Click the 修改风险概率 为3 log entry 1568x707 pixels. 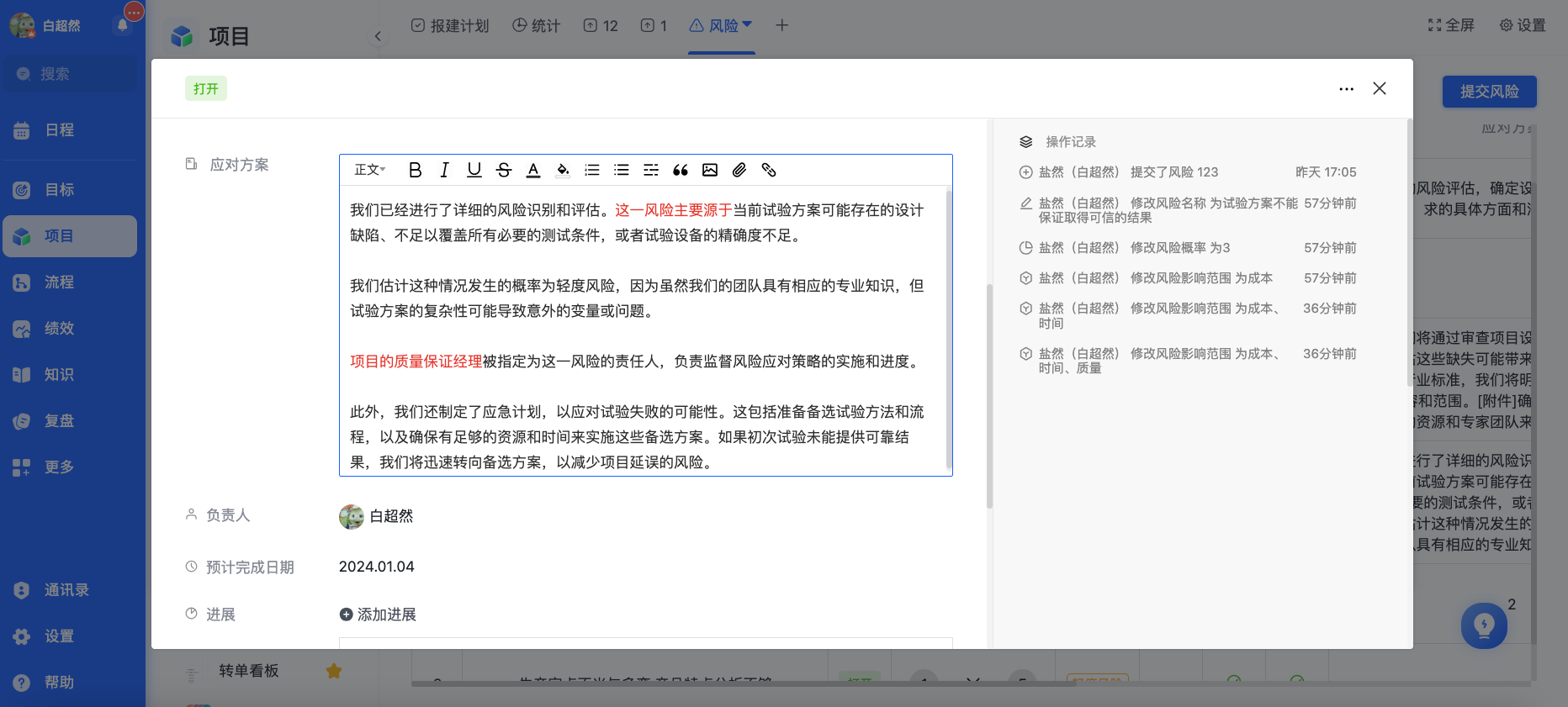[1187, 248]
